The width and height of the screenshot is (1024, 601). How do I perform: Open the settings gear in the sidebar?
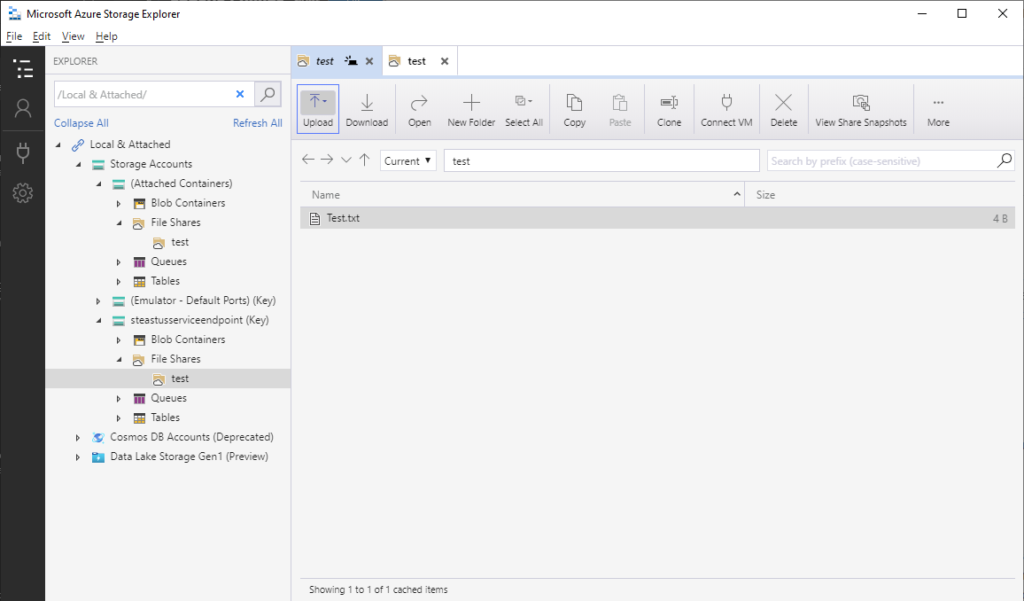click(22, 193)
